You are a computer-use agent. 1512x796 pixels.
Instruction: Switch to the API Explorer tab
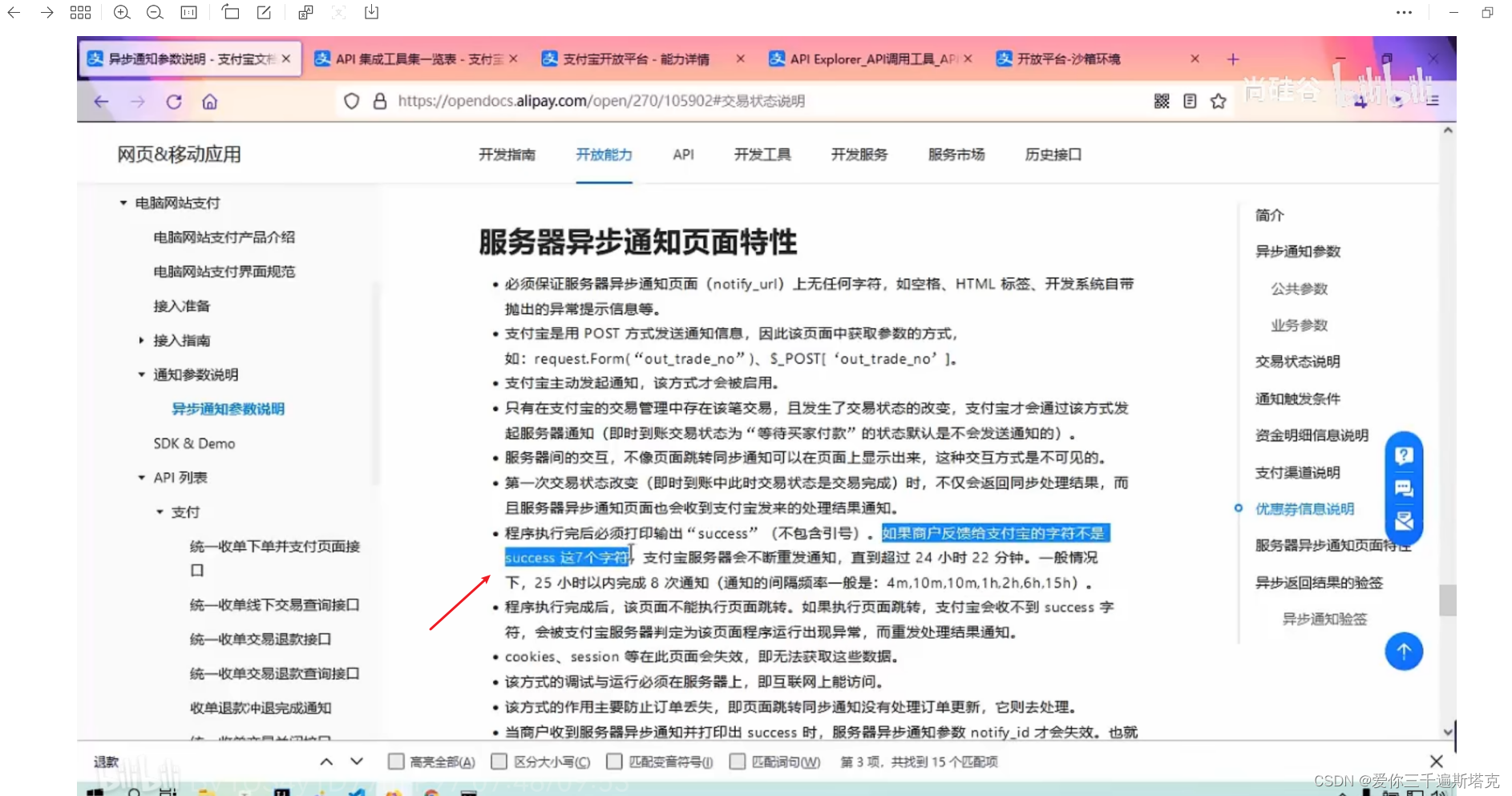[x=871, y=59]
